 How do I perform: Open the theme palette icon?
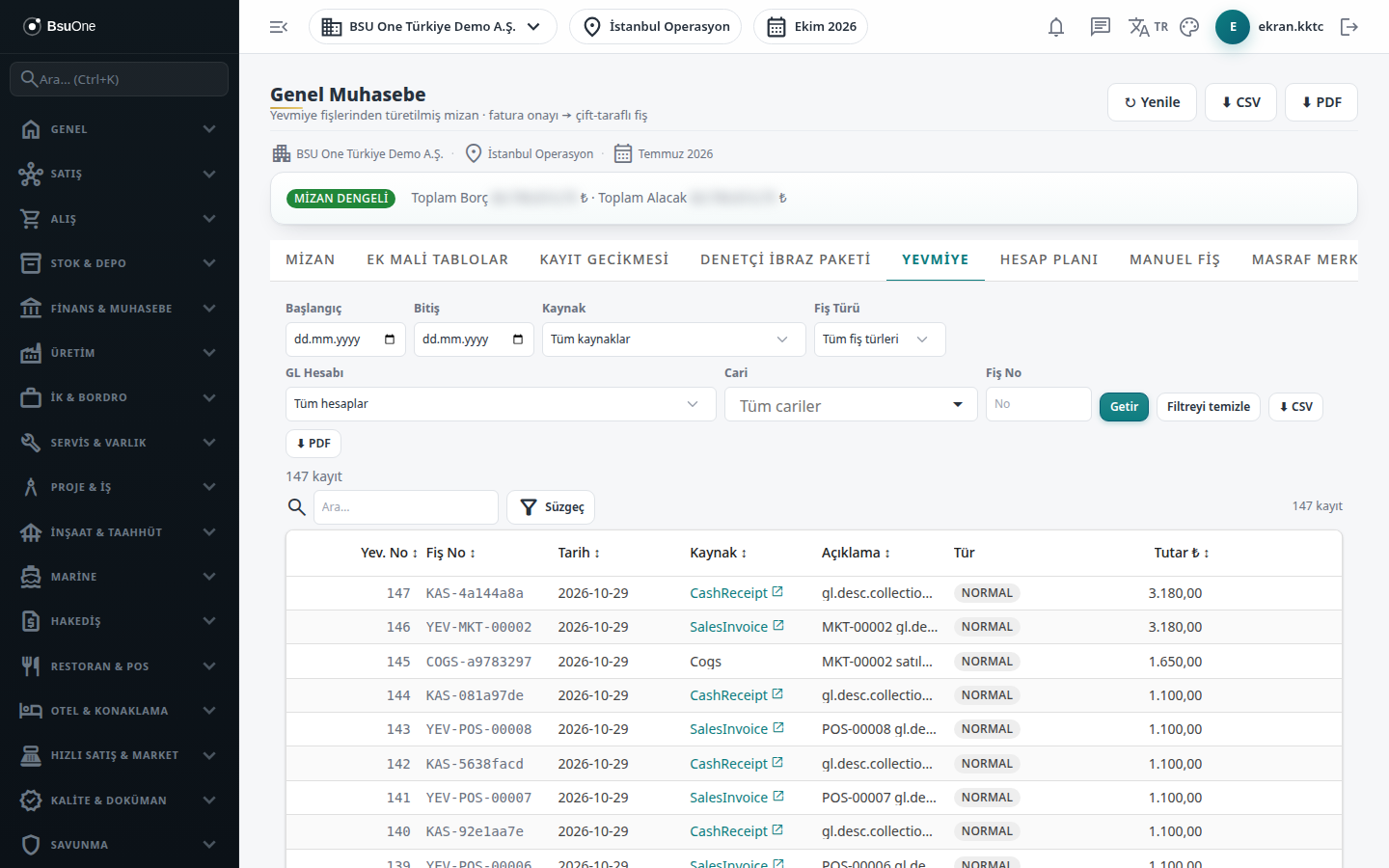[x=1189, y=27]
